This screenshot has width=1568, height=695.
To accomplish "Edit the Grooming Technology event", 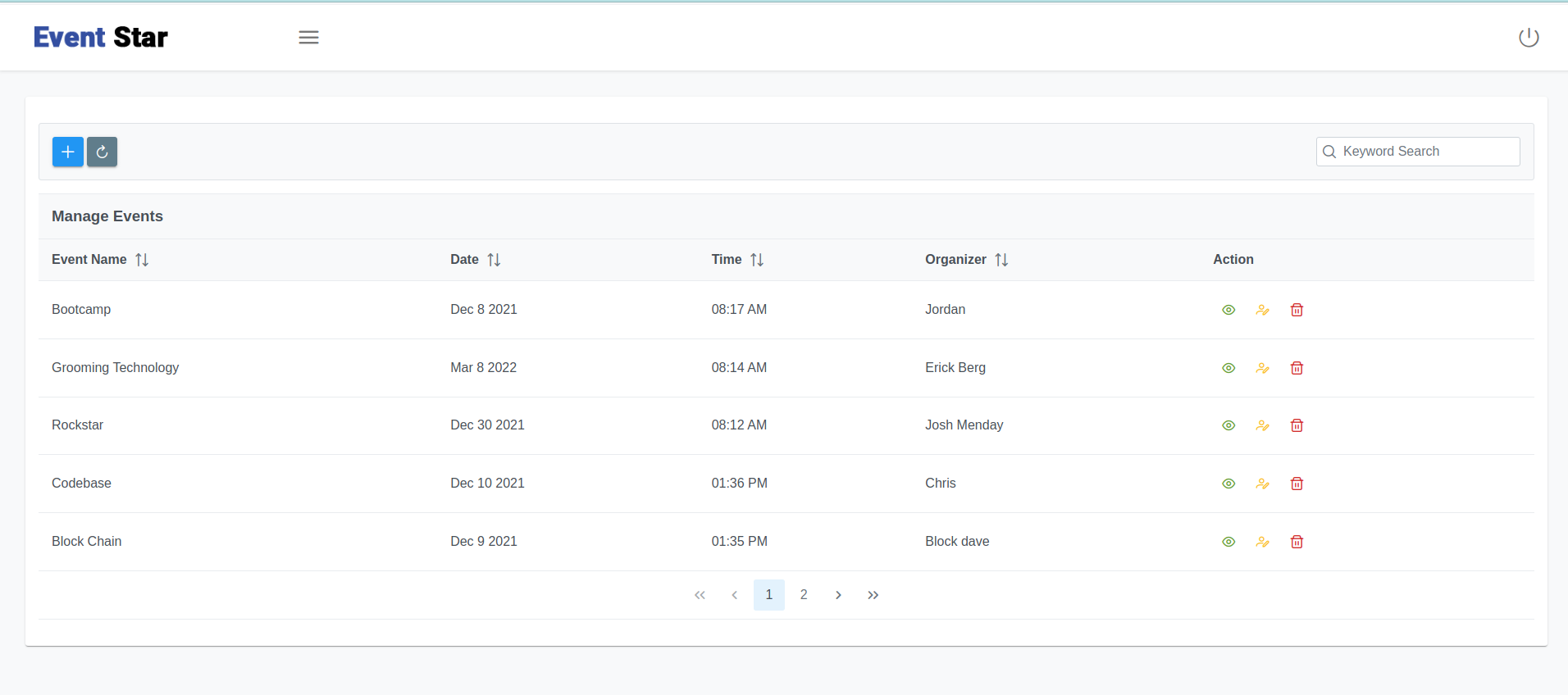I will [x=1263, y=368].
